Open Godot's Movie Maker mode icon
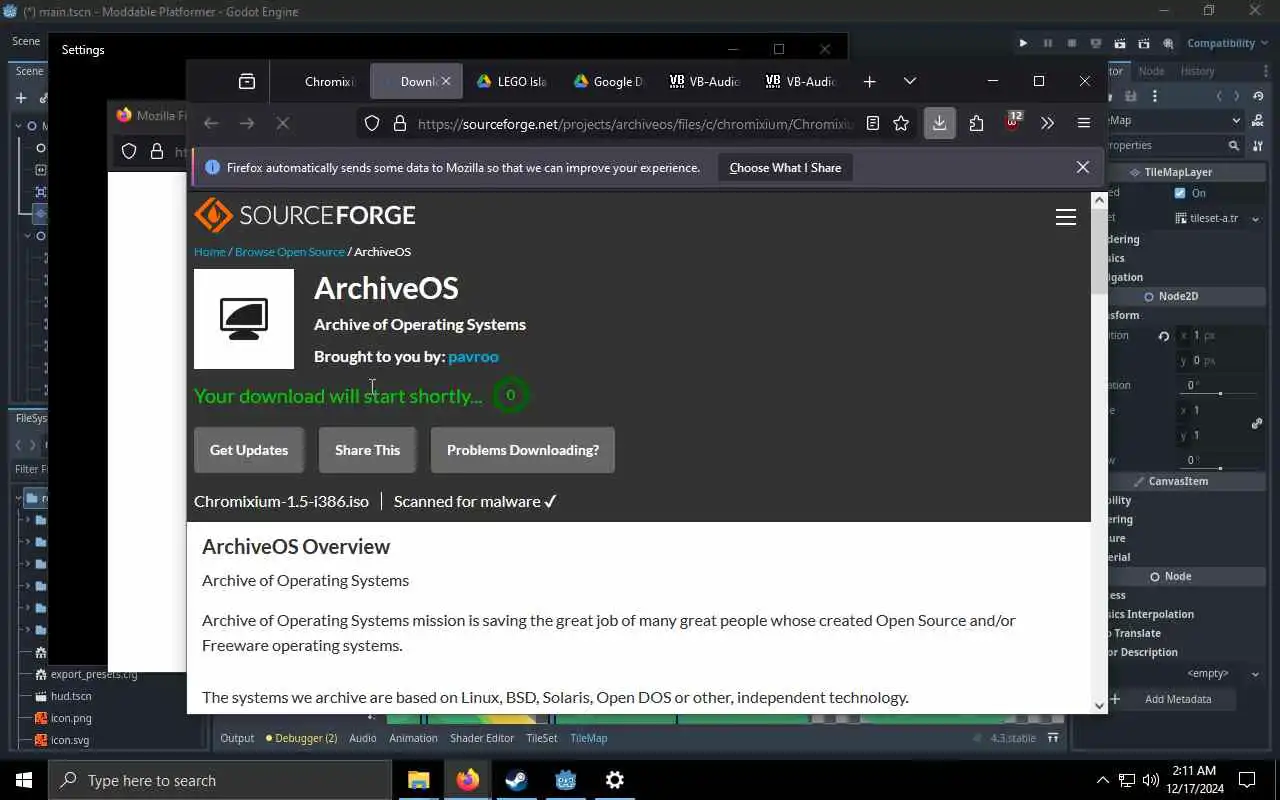This screenshot has height=800, width=1280. click(1168, 43)
